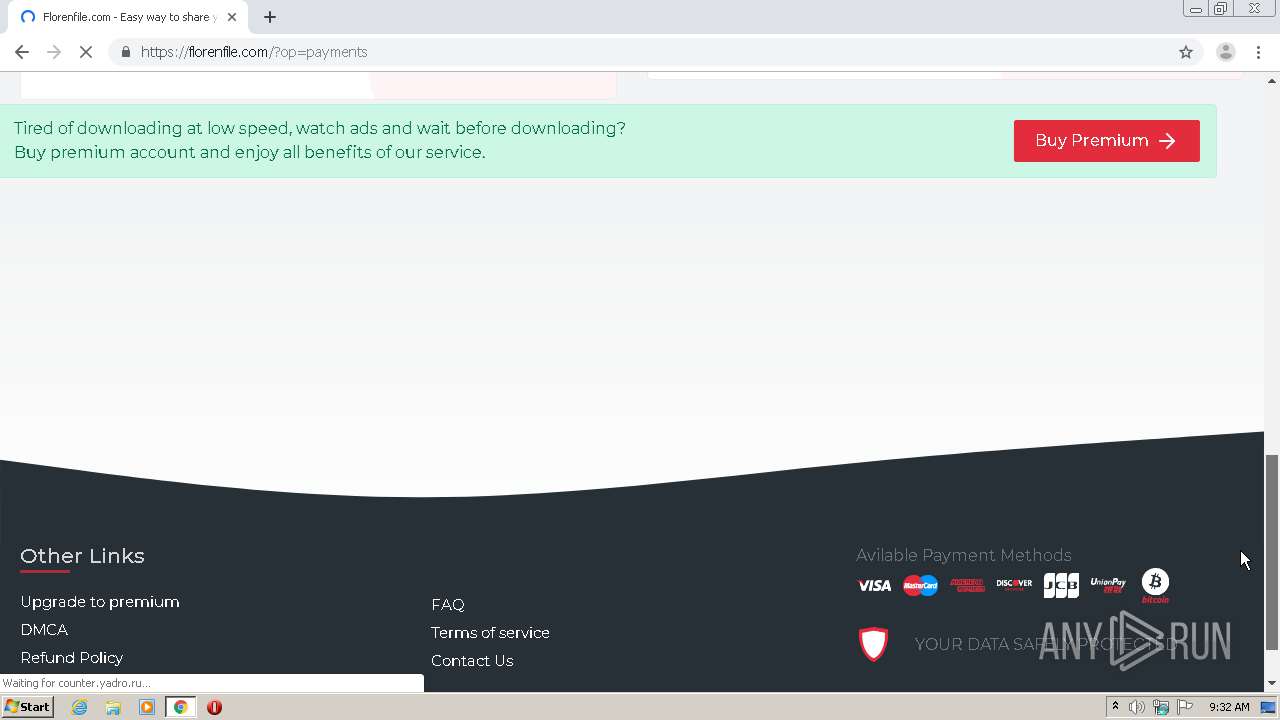Close the Florenfile.com tab
This screenshot has width=1280, height=720.
coord(232,17)
